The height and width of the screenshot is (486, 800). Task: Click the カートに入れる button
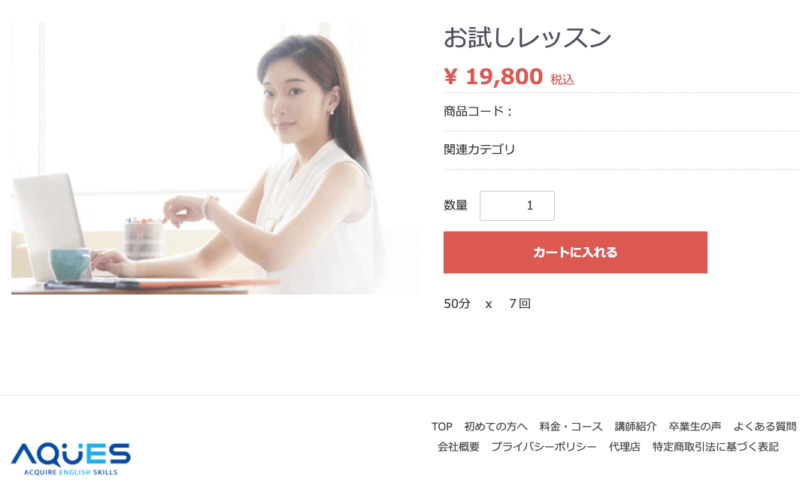click(575, 252)
